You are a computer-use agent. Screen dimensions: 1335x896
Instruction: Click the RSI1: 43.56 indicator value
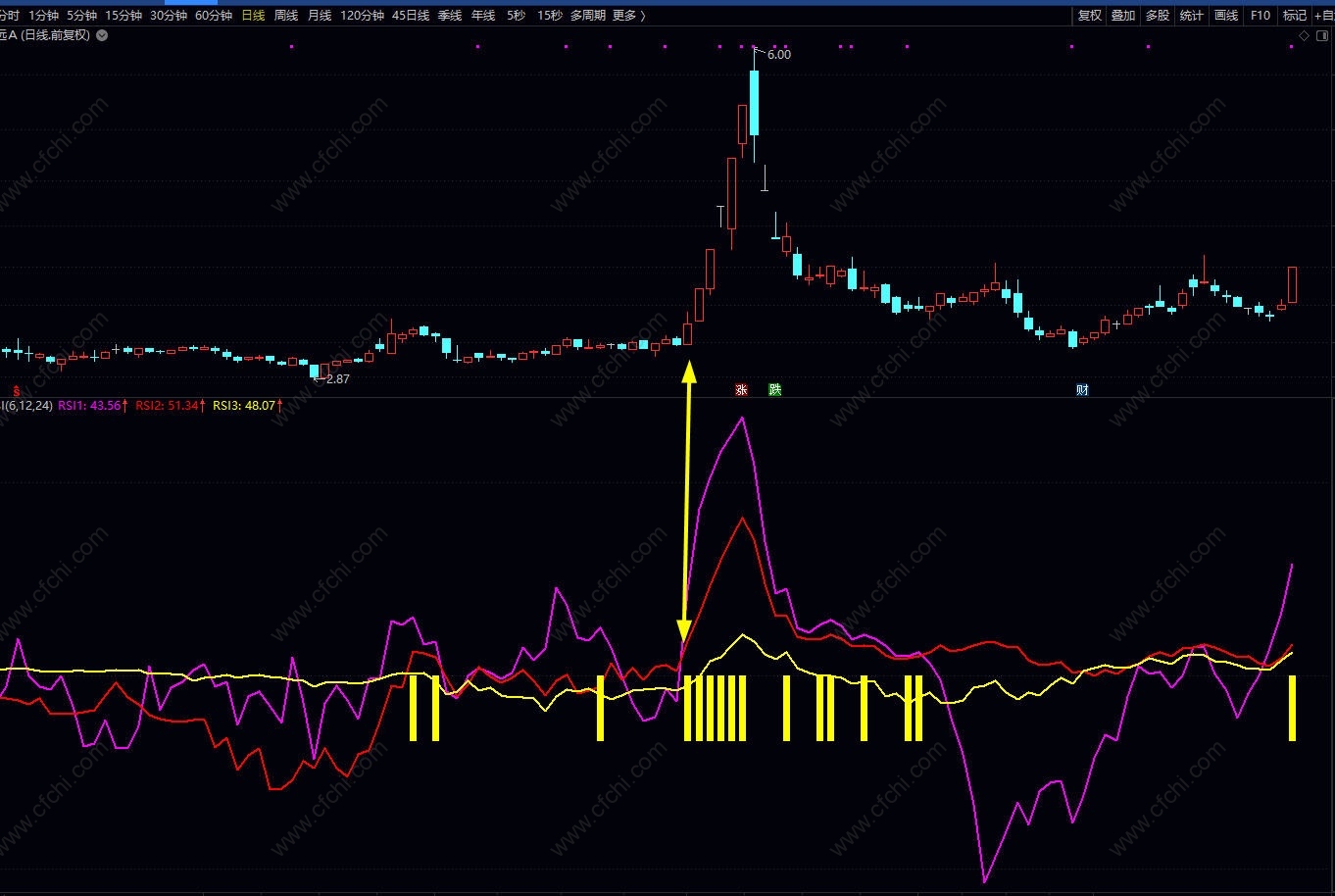[92, 406]
